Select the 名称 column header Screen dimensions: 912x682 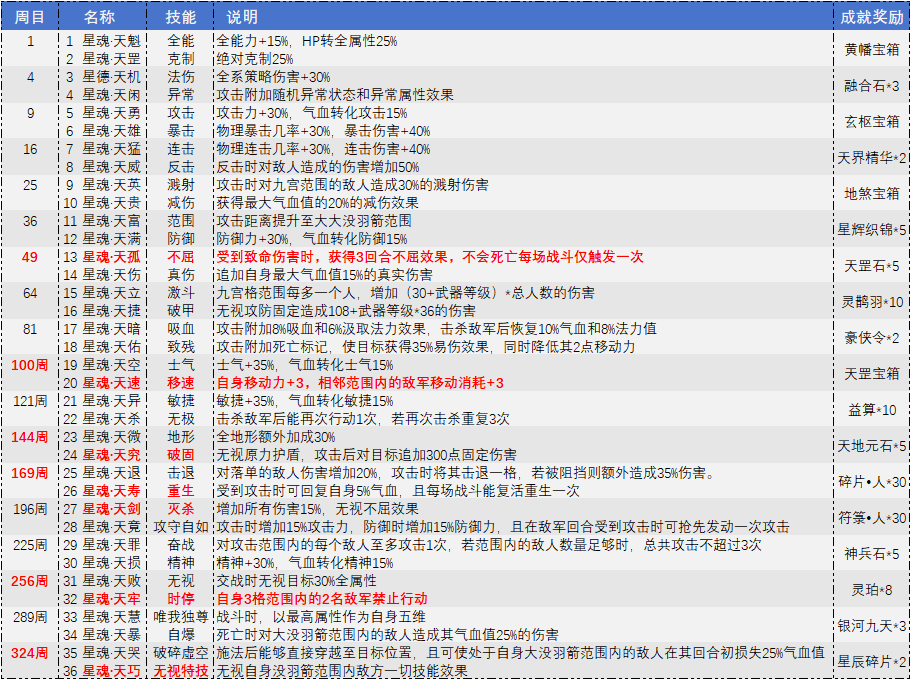coord(99,17)
